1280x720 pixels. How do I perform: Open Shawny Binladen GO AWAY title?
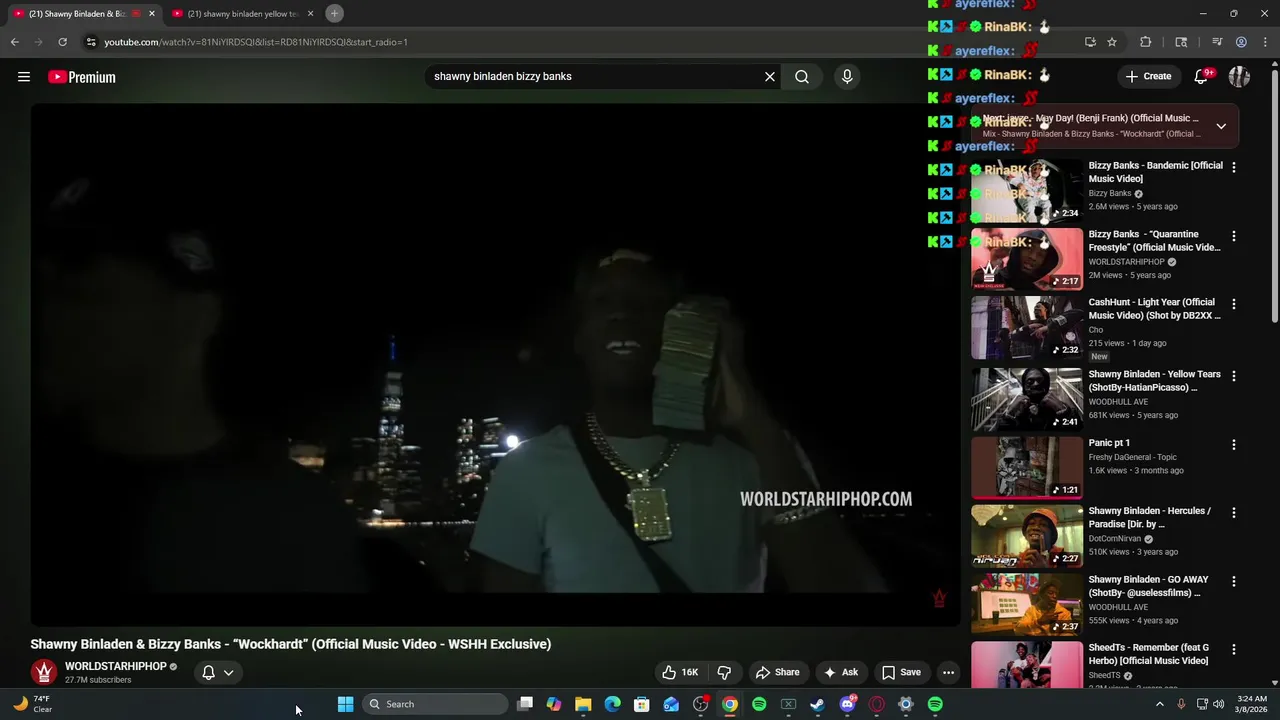click(1148, 586)
